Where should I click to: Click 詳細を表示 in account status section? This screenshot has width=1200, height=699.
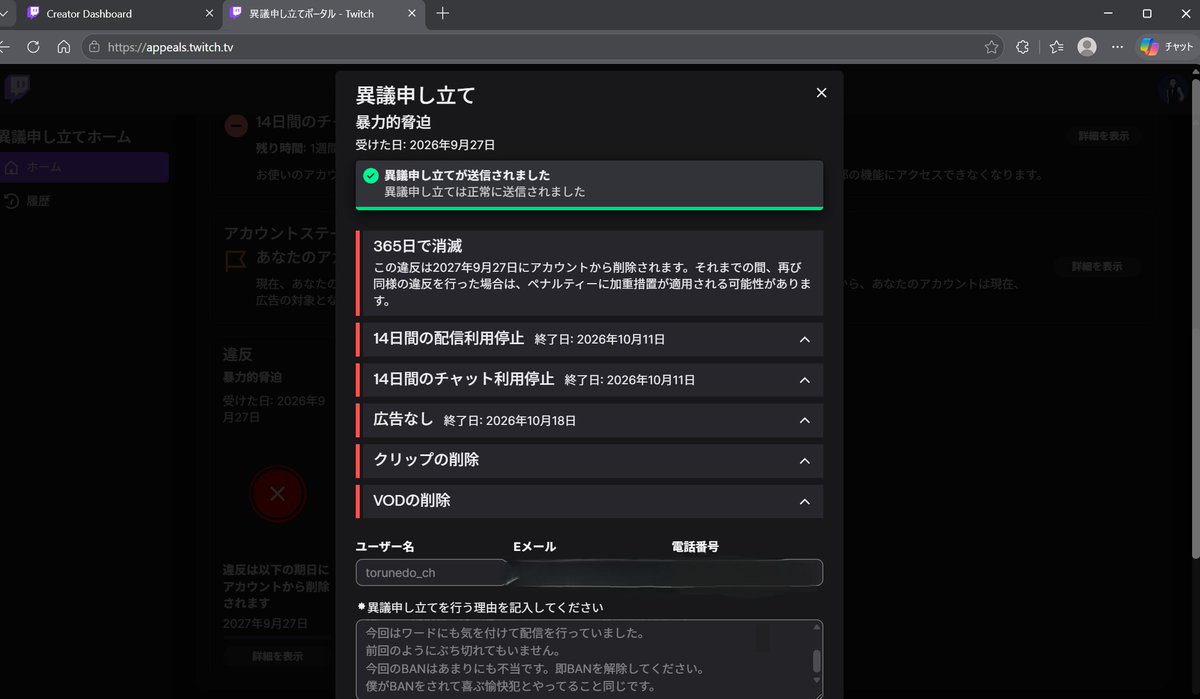[x=1096, y=267]
